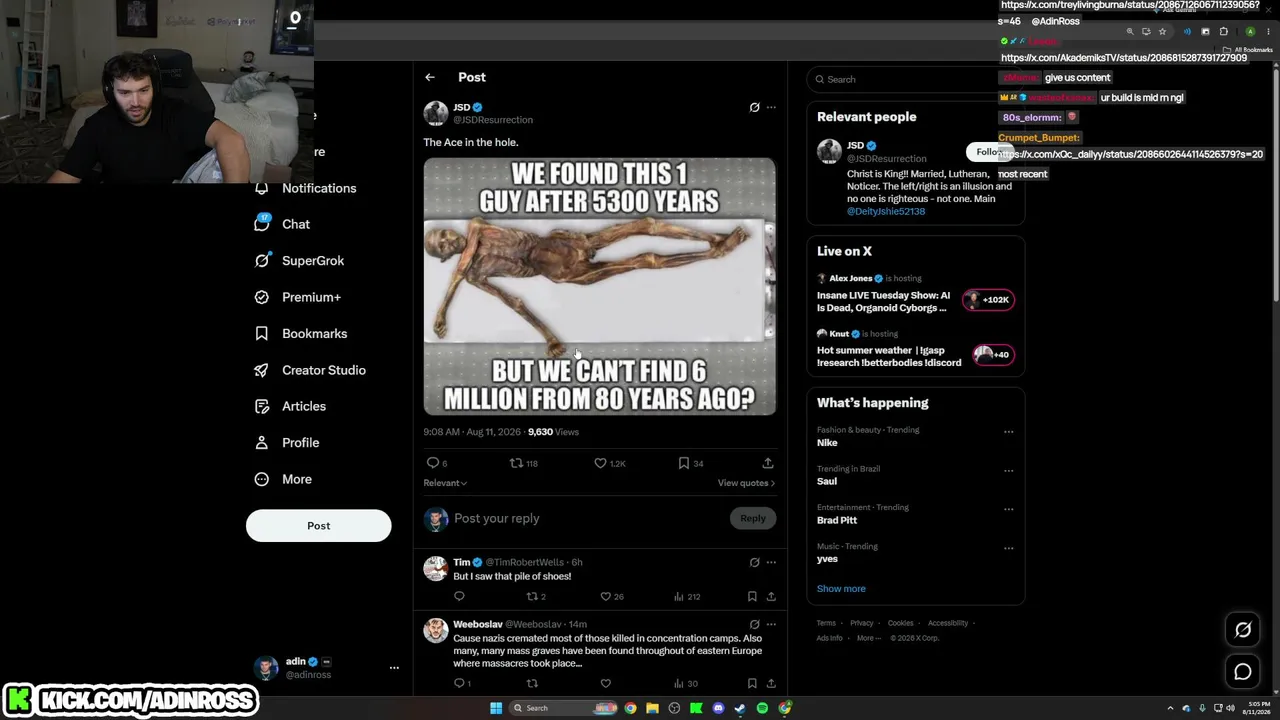Screen dimensions: 1280x720
Task: Click the white Post compose button
Action: [x=318, y=525]
